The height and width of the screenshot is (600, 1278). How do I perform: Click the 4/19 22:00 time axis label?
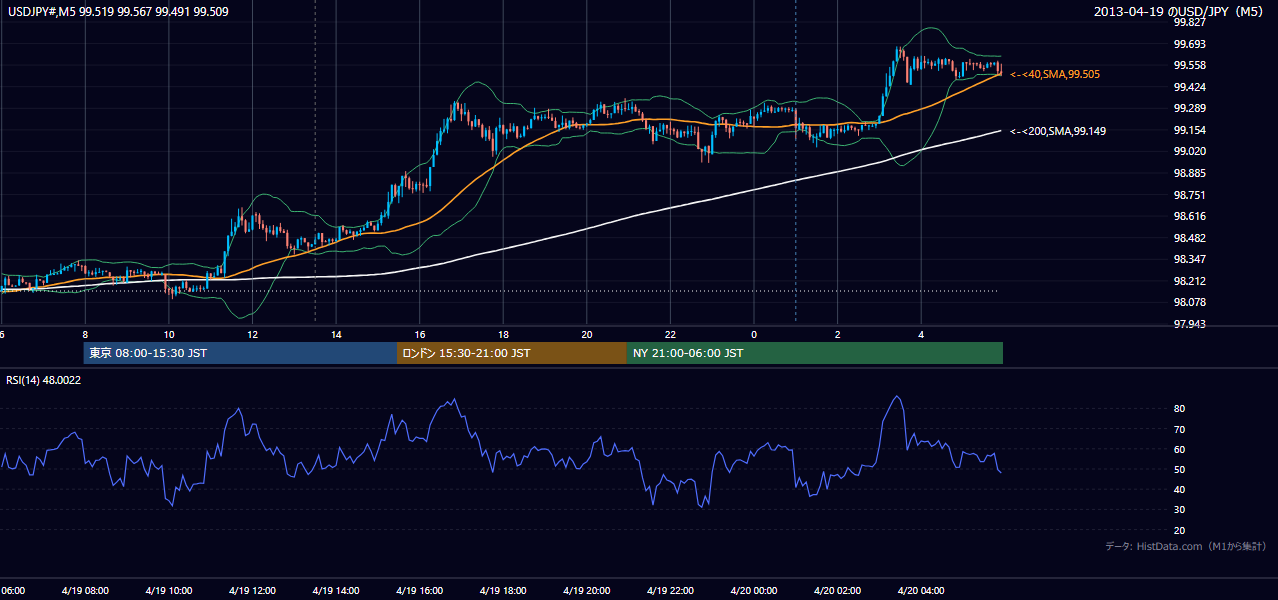click(x=670, y=591)
